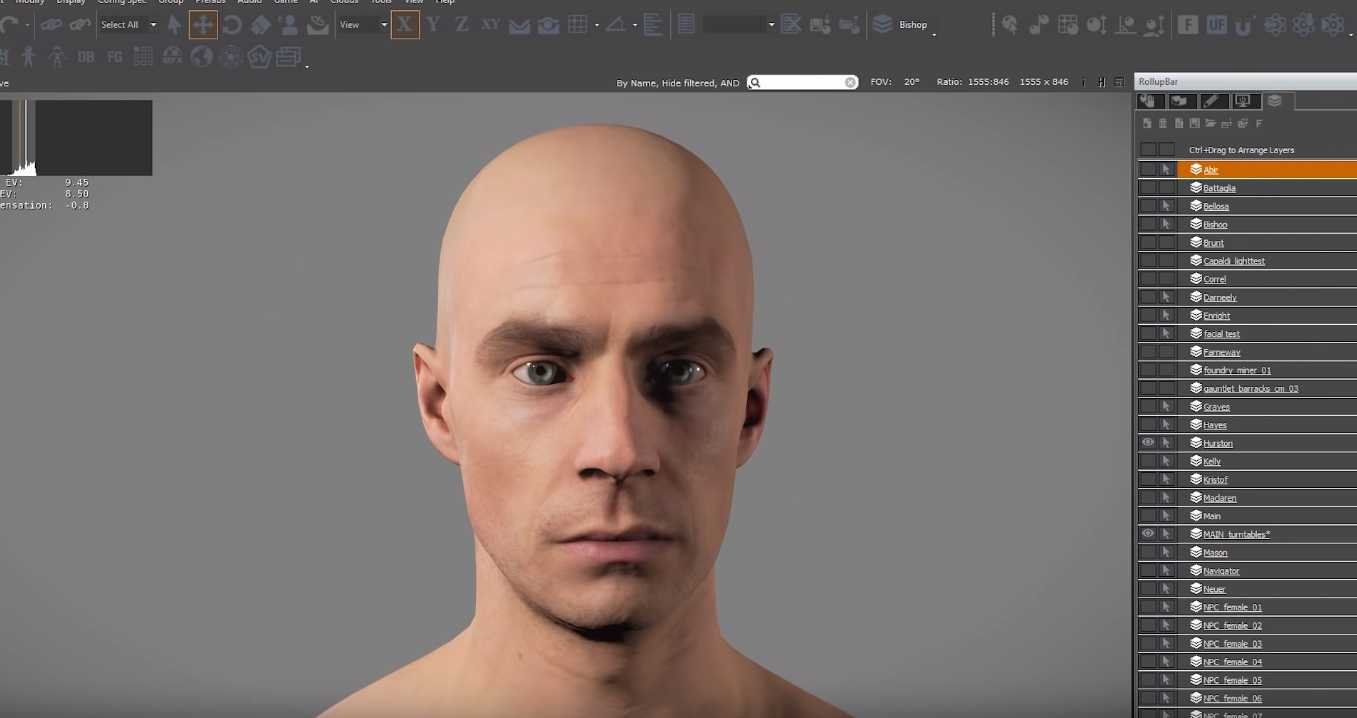Open the grid snap size dropdown arrow
This screenshot has height=718, width=1357.
(x=597, y=25)
